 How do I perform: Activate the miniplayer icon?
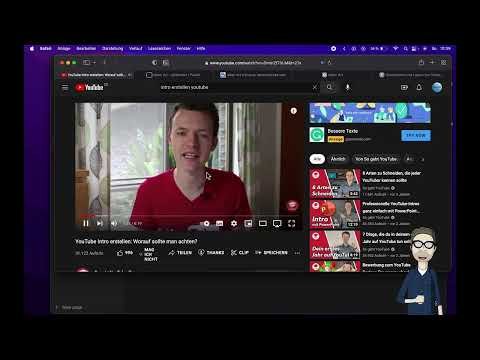tap(248, 223)
